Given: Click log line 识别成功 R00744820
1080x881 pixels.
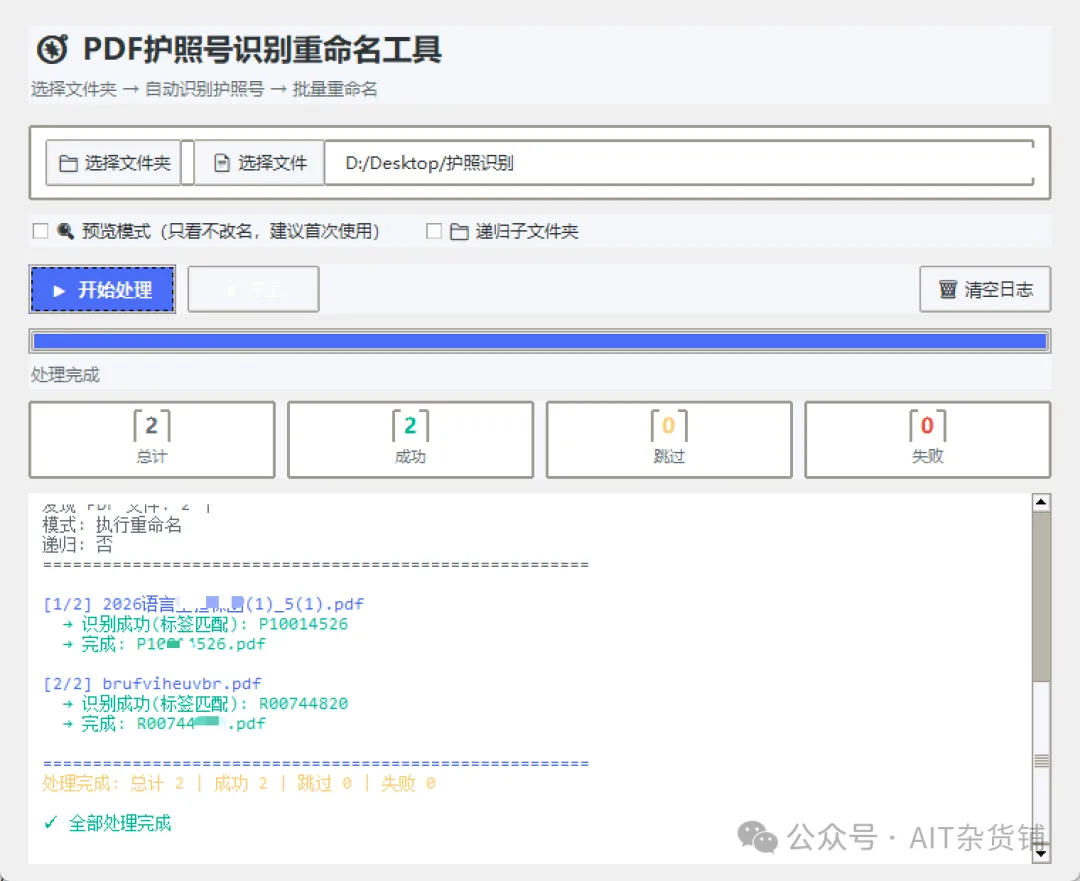Looking at the screenshot, I should click(x=205, y=703).
